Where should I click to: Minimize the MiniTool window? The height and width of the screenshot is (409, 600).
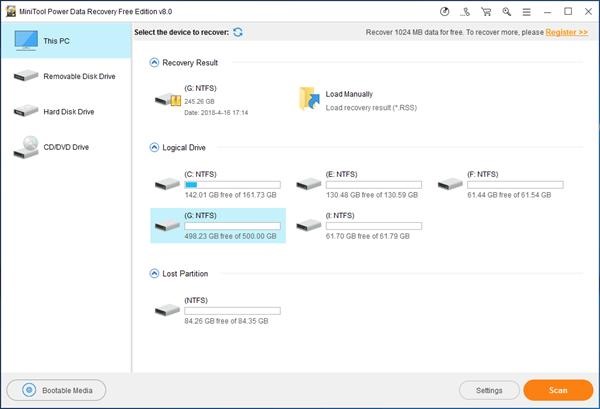tap(548, 12)
